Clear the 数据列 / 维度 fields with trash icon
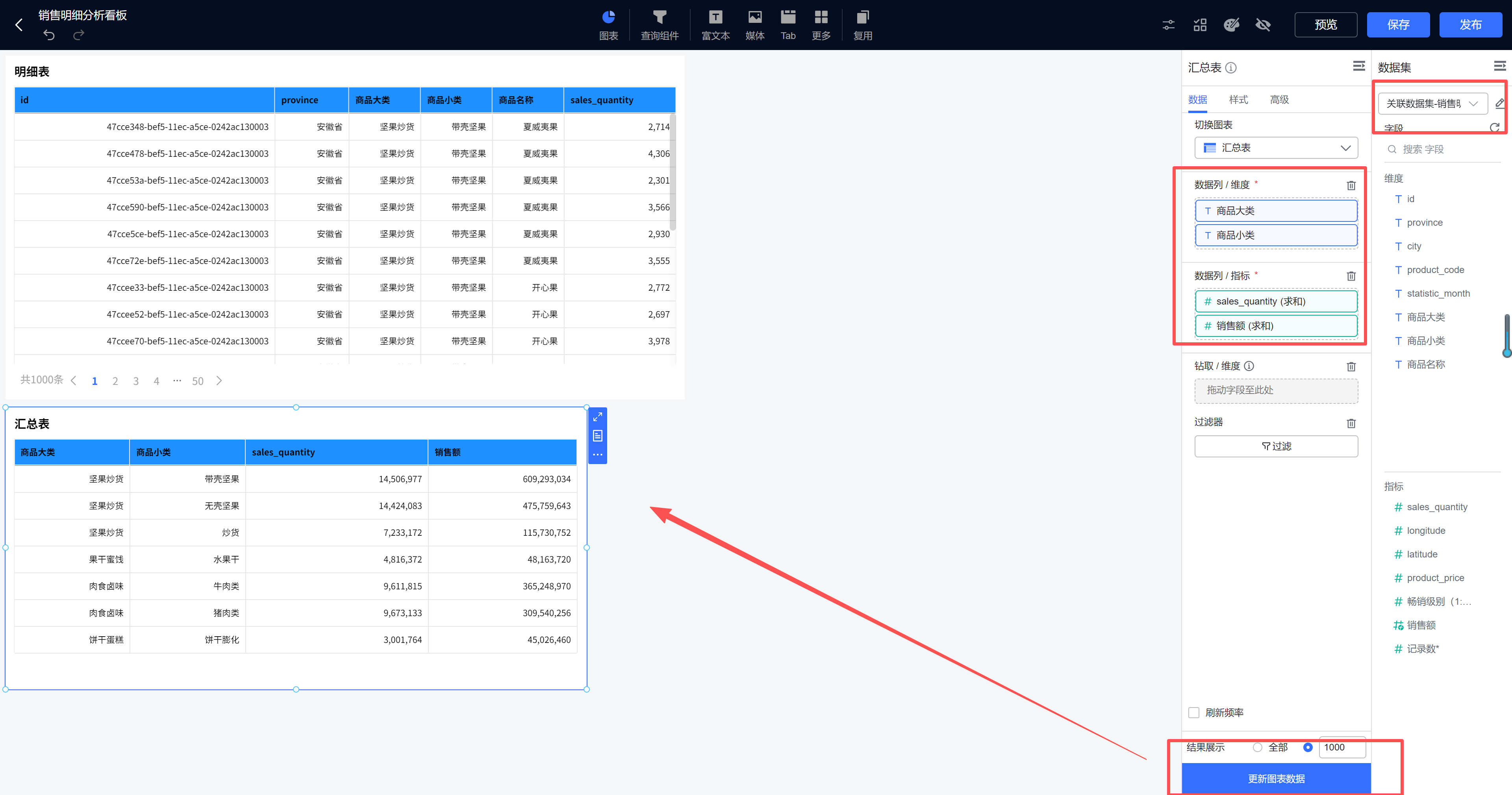Viewport: 1512px width, 795px height. point(1351,185)
